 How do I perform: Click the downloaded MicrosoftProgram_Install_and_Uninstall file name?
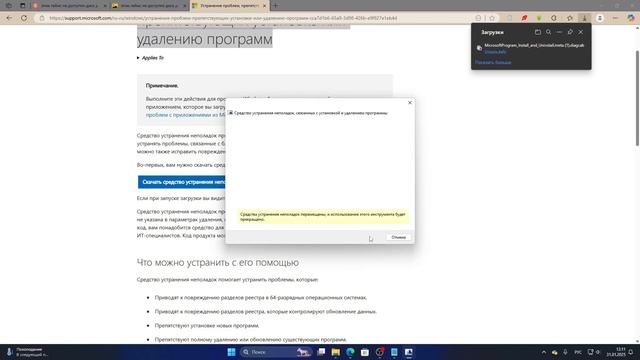click(534, 45)
